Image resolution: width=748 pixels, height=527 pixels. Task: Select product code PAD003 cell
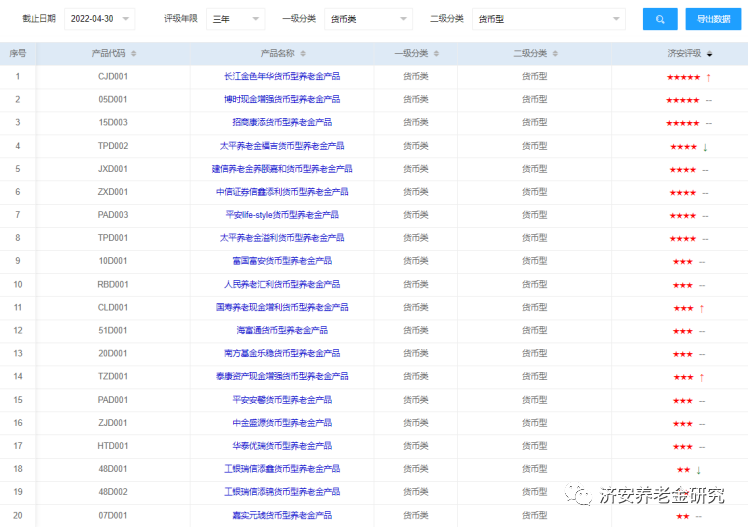(x=113, y=215)
